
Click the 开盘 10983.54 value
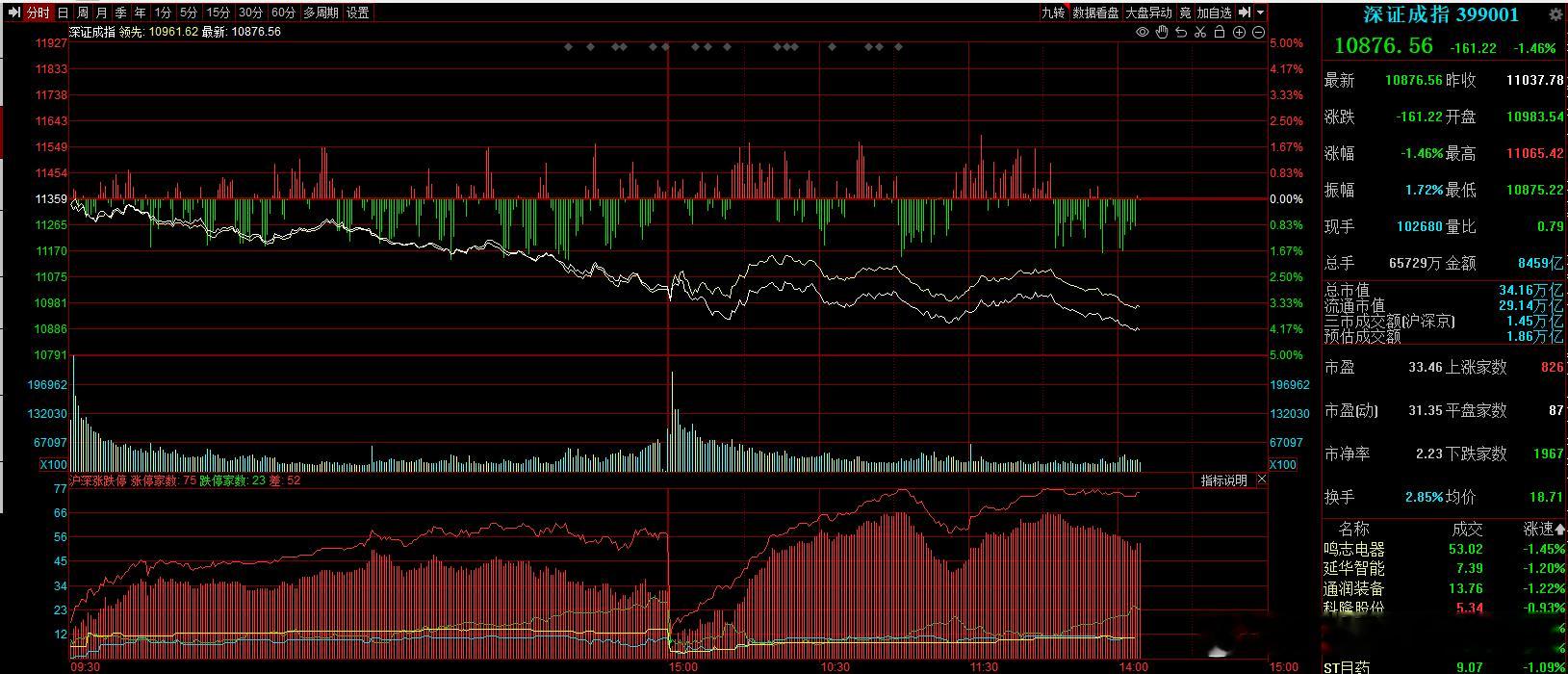pos(1534,117)
